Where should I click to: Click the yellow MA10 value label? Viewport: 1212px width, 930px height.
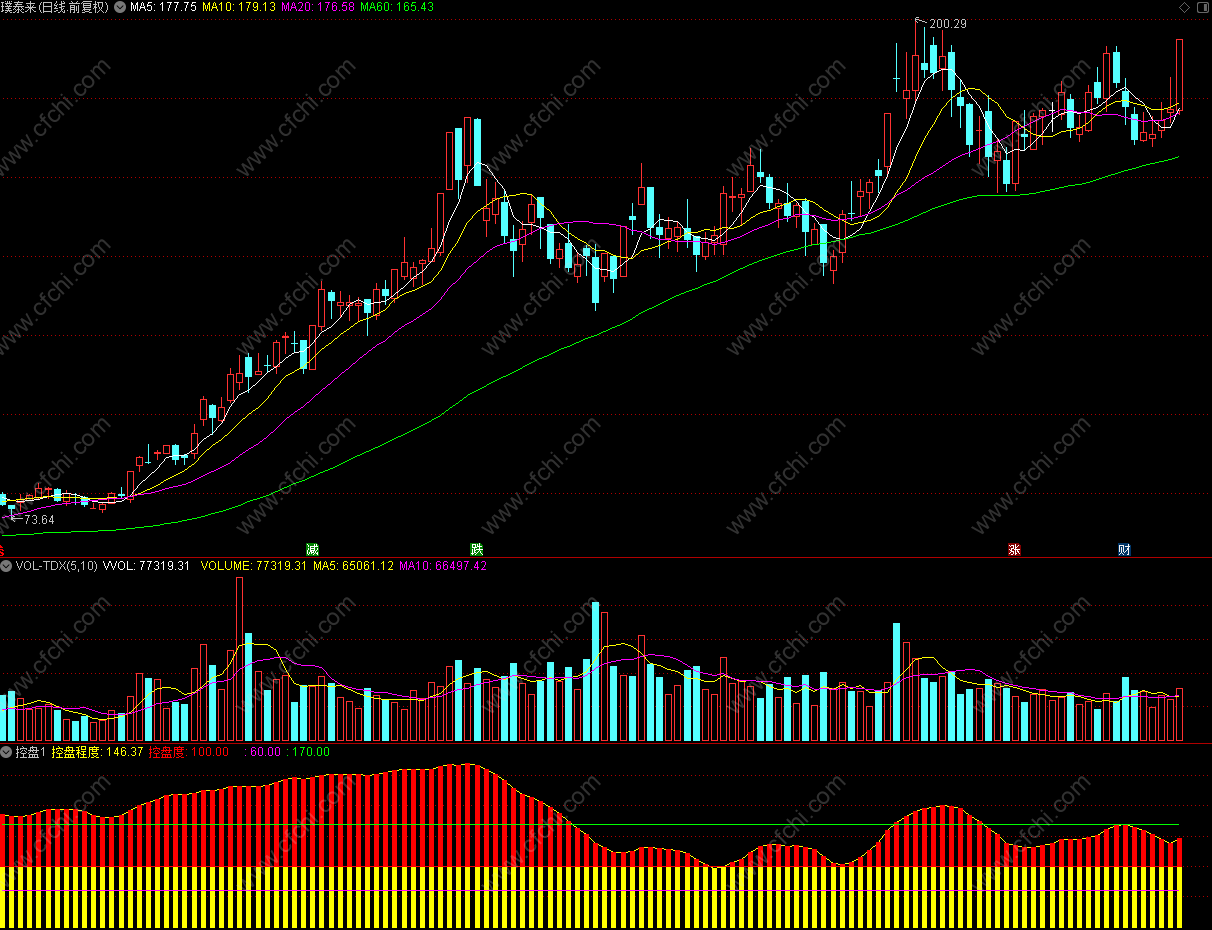(x=239, y=7)
